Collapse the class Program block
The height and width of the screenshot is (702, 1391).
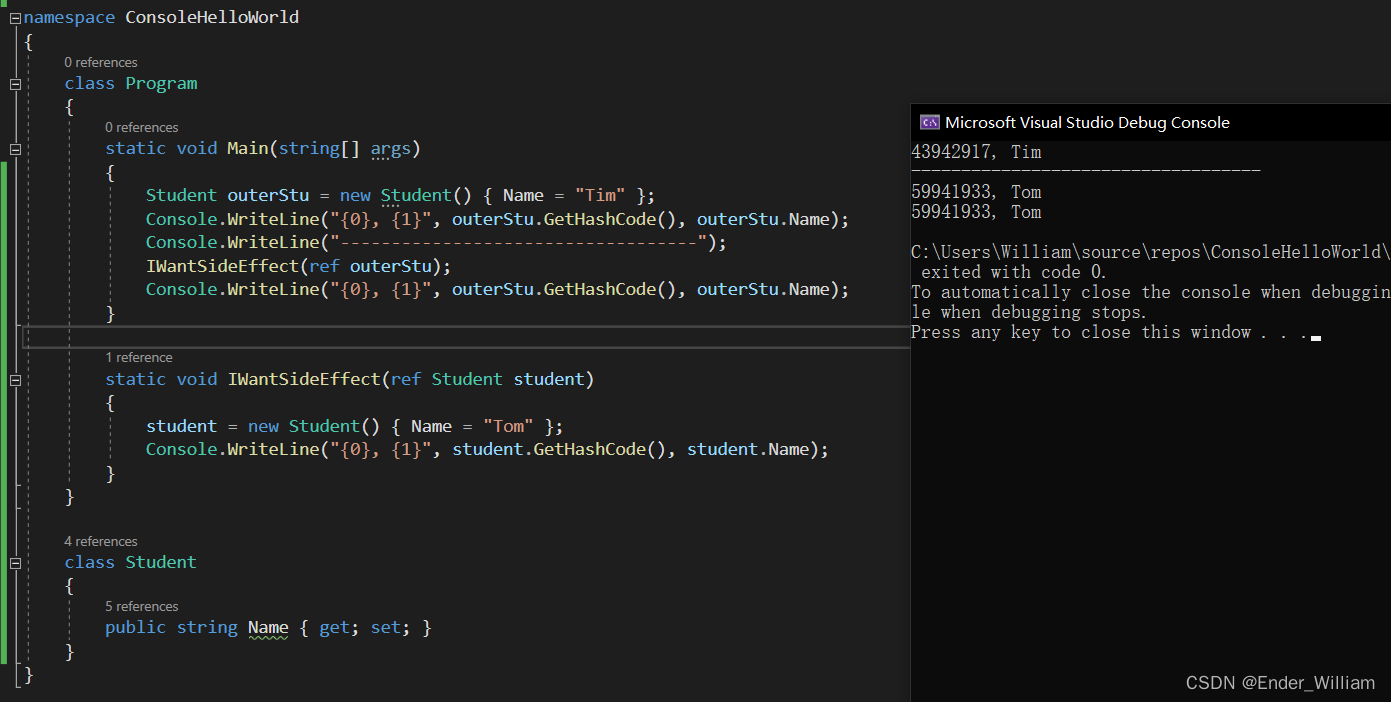15,84
